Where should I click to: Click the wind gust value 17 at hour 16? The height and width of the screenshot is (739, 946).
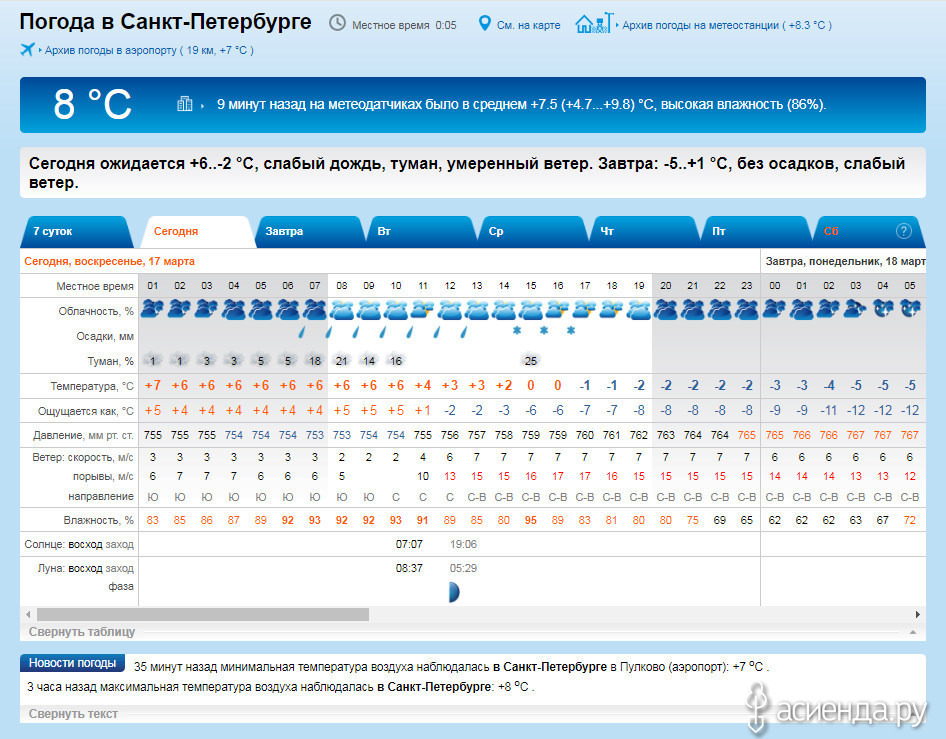(x=557, y=476)
